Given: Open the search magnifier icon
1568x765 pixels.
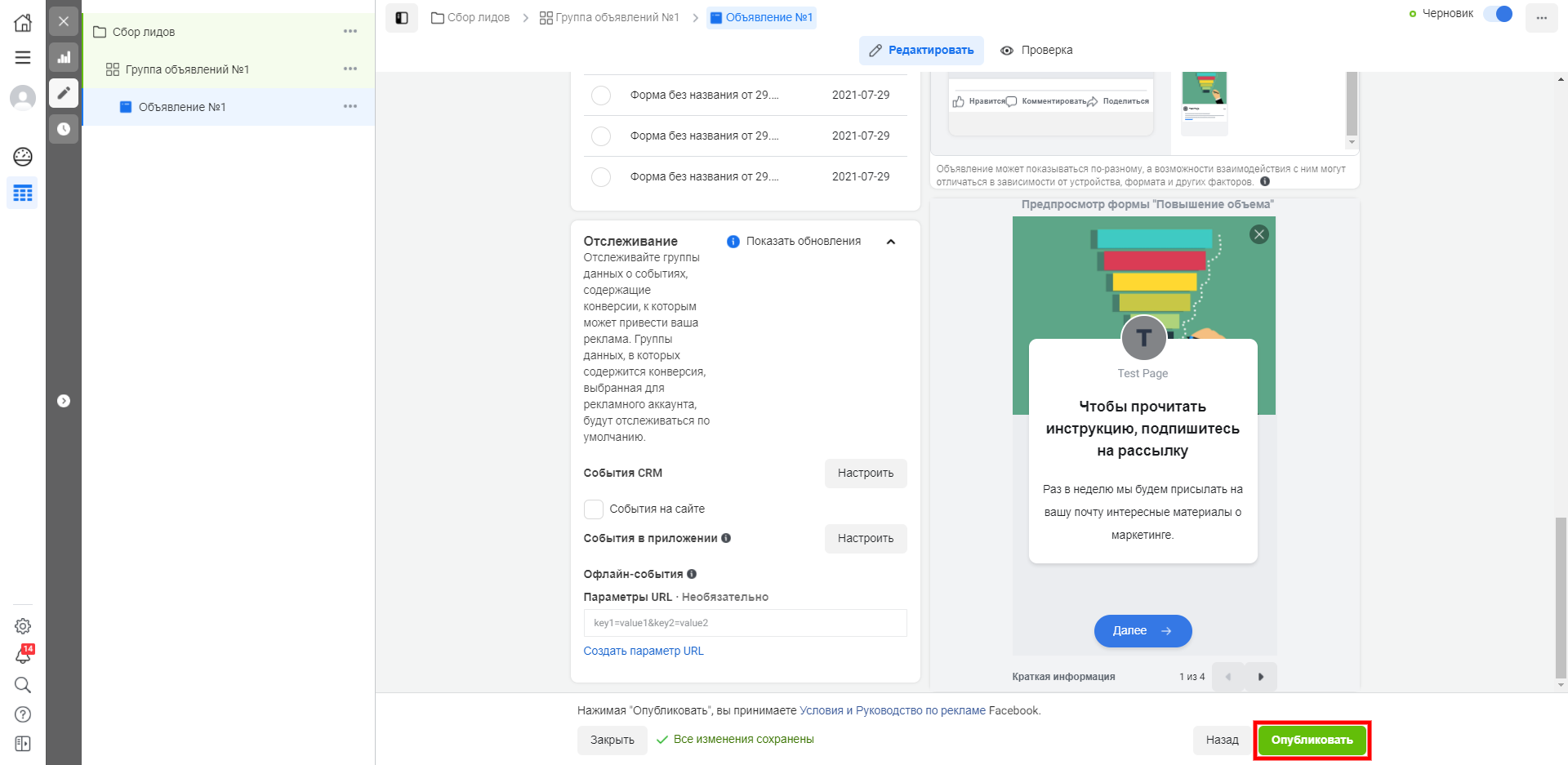Looking at the screenshot, I should click(x=23, y=685).
